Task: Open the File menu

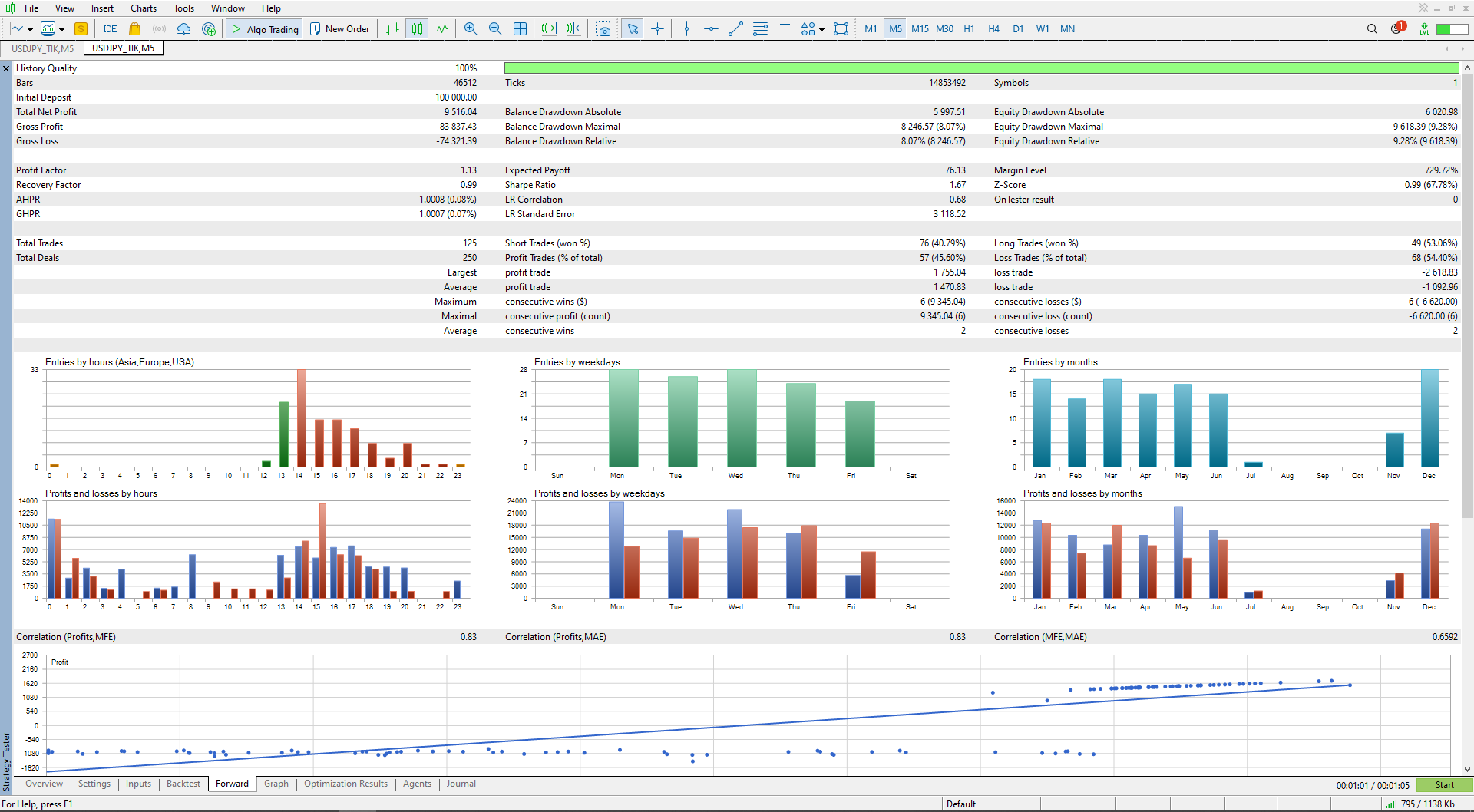Action: pyautogui.click(x=31, y=8)
